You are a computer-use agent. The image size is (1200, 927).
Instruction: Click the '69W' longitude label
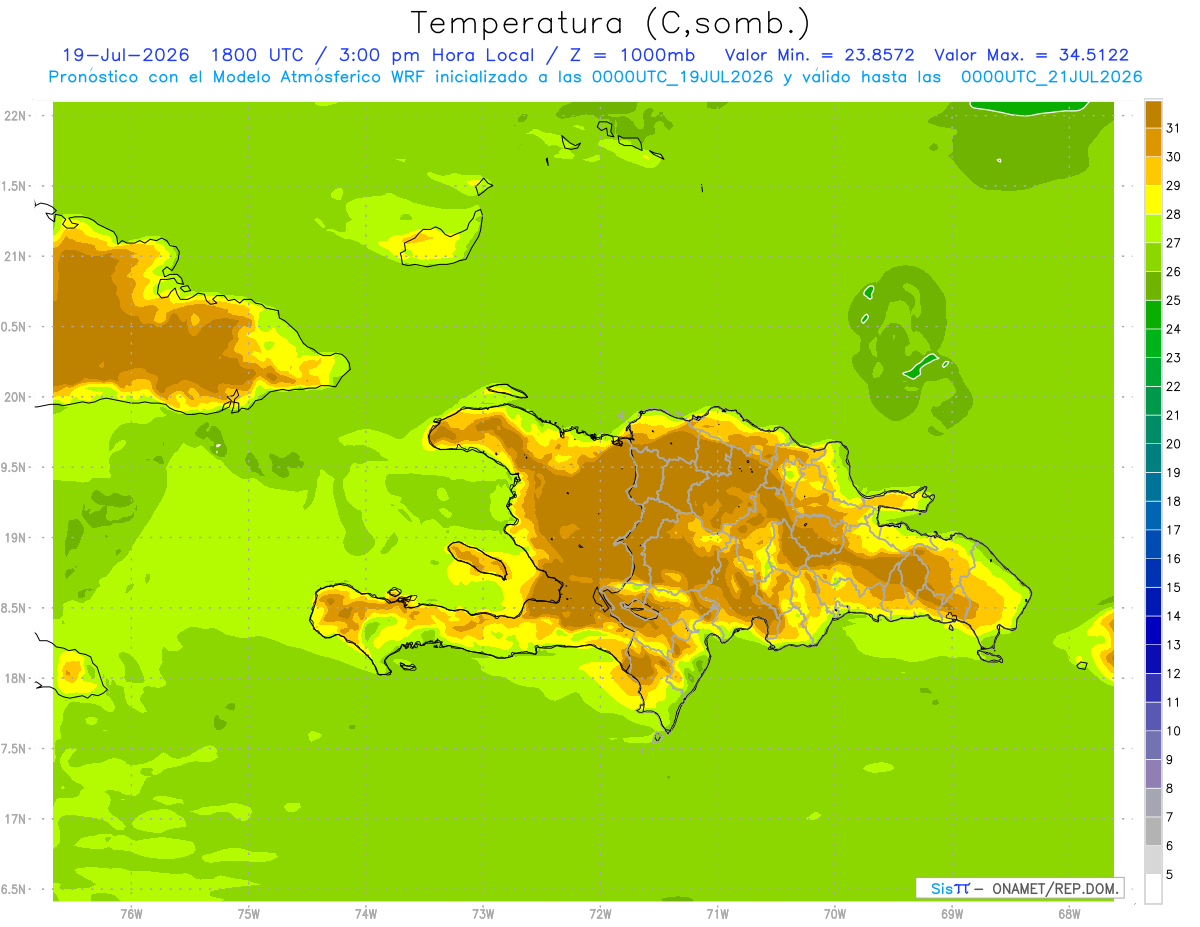pos(952,914)
